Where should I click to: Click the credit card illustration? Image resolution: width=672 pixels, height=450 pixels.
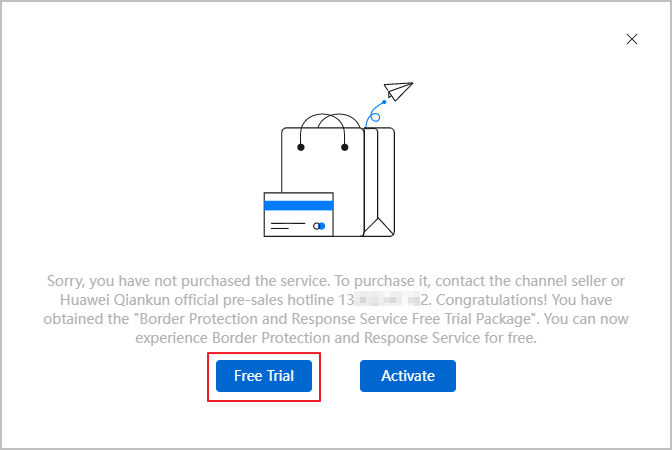pyautogui.click(x=299, y=214)
